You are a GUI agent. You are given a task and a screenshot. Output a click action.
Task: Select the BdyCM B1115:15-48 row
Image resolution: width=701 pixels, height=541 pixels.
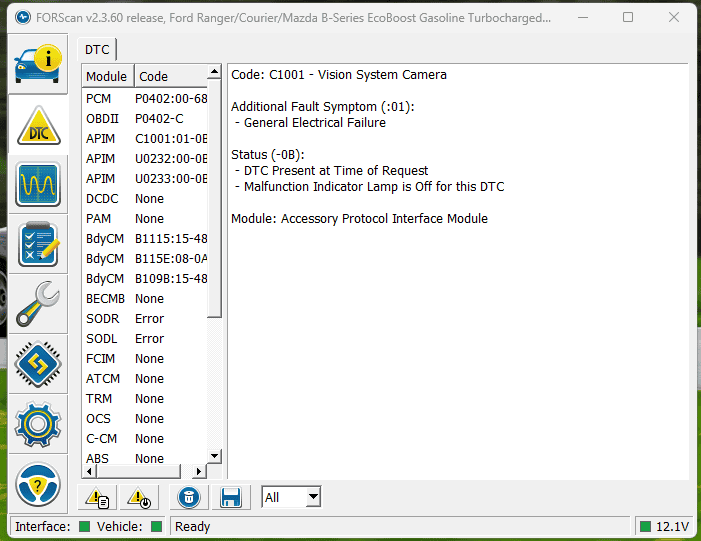(145, 239)
